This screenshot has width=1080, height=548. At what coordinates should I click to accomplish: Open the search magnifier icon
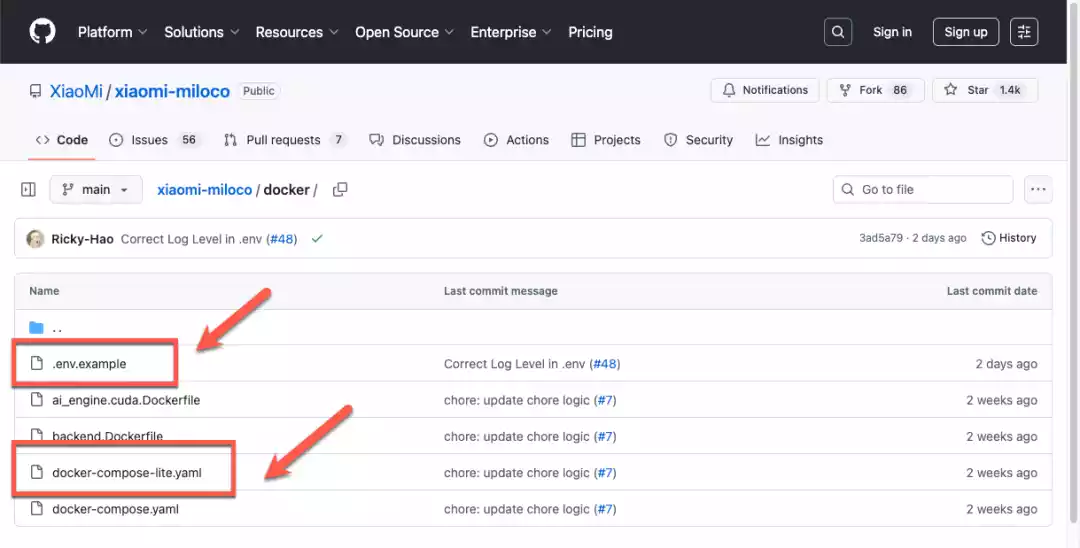click(x=838, y=32)
